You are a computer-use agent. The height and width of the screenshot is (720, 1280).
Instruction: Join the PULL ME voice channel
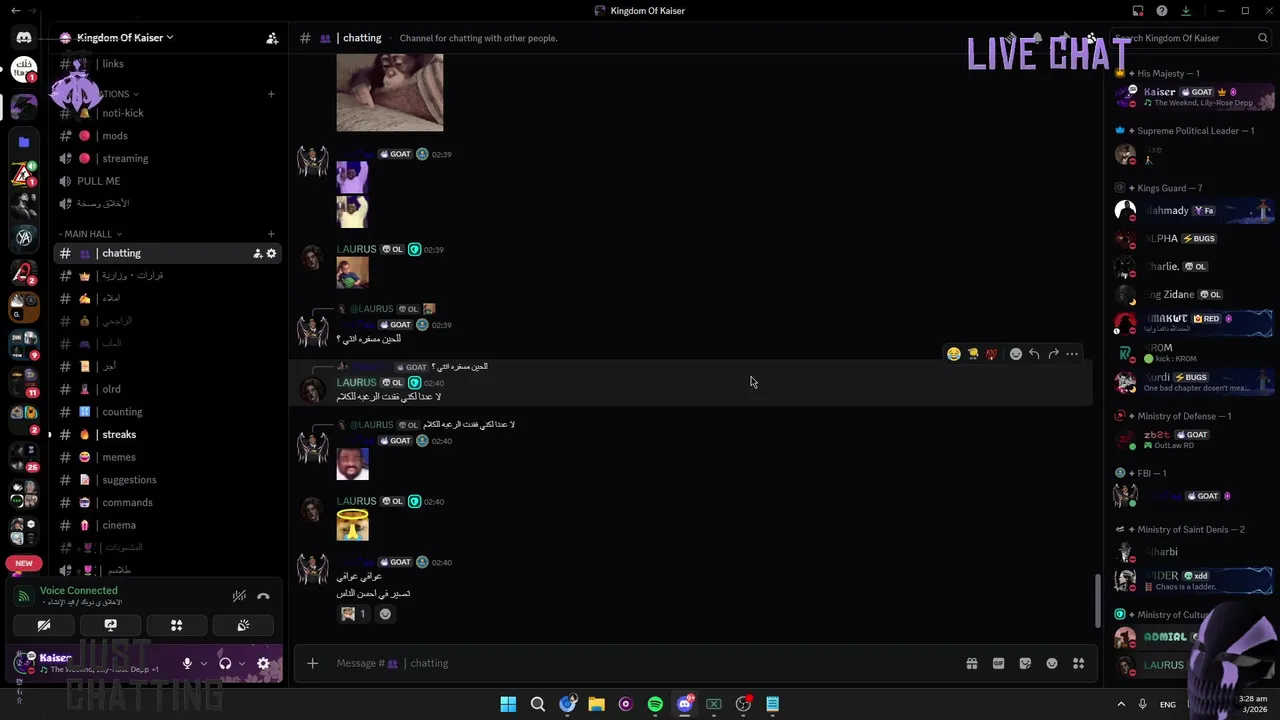168,181
